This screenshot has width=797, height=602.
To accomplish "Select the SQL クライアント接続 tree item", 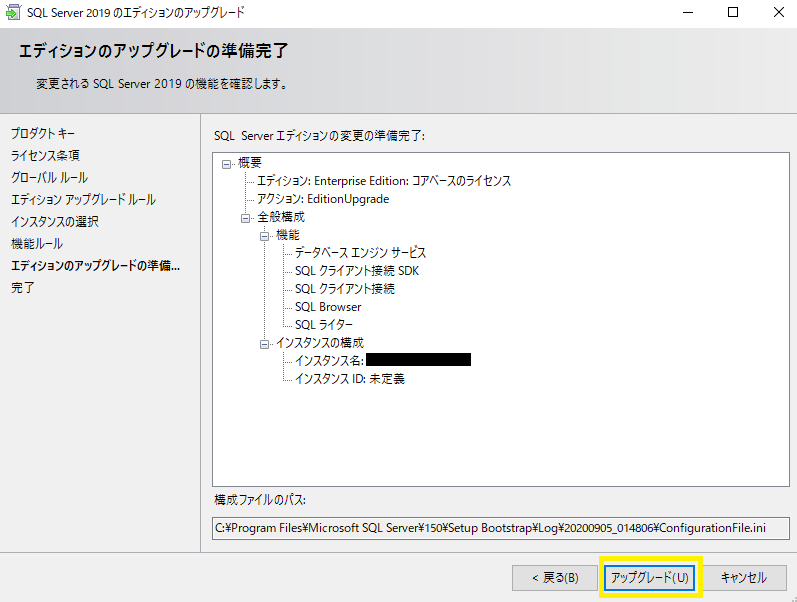I will click(x=345, y=289).
